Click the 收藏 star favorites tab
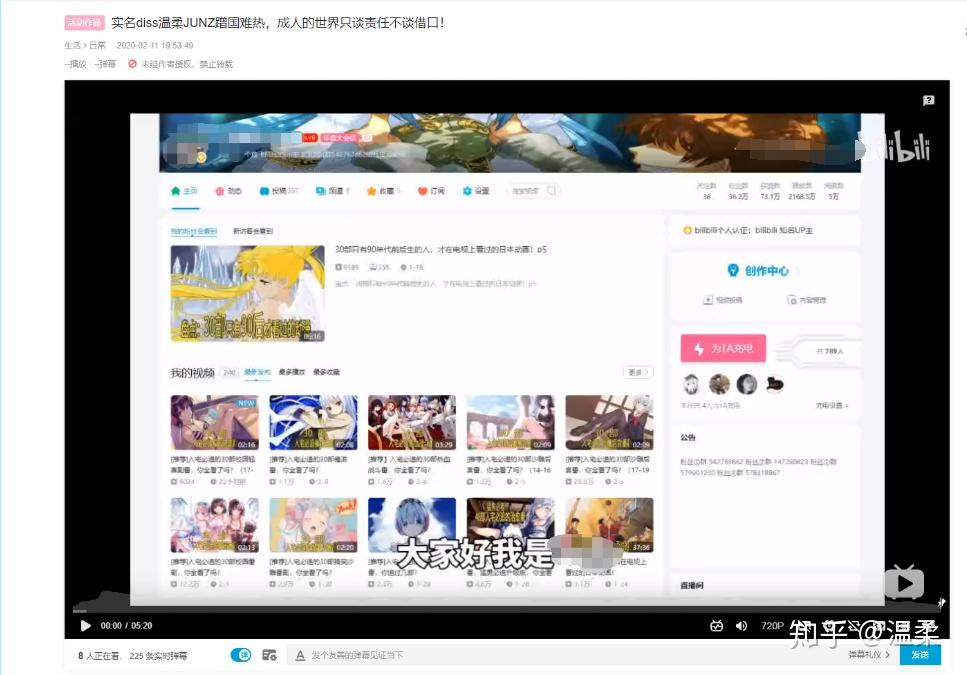Viewport: 967px width, 675px height. pos(383,191)
